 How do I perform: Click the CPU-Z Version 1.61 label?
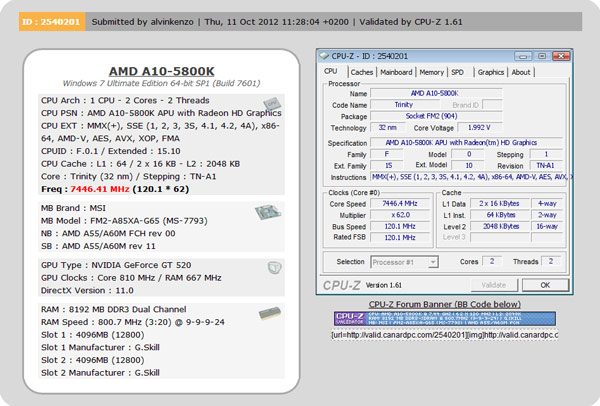[x=383, y=285]
